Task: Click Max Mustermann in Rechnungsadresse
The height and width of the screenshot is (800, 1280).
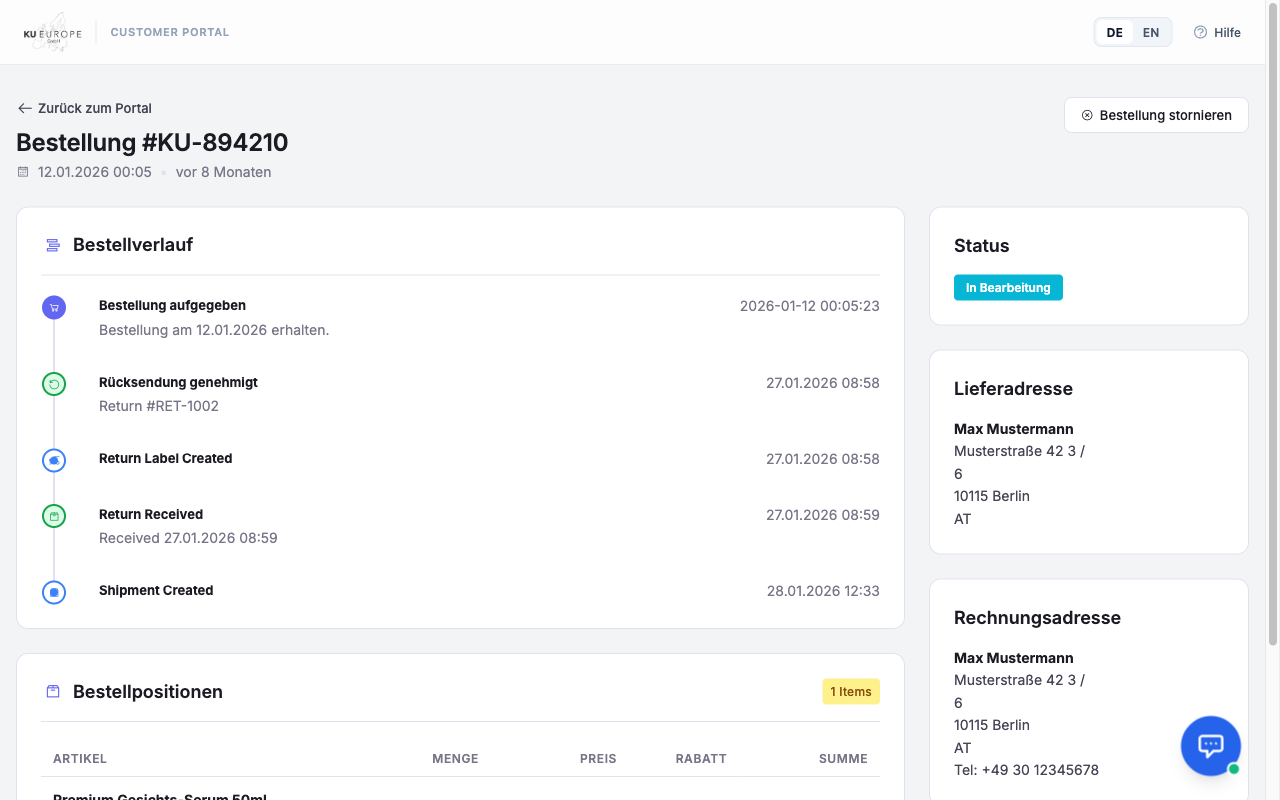Action: coord(1014,658)
